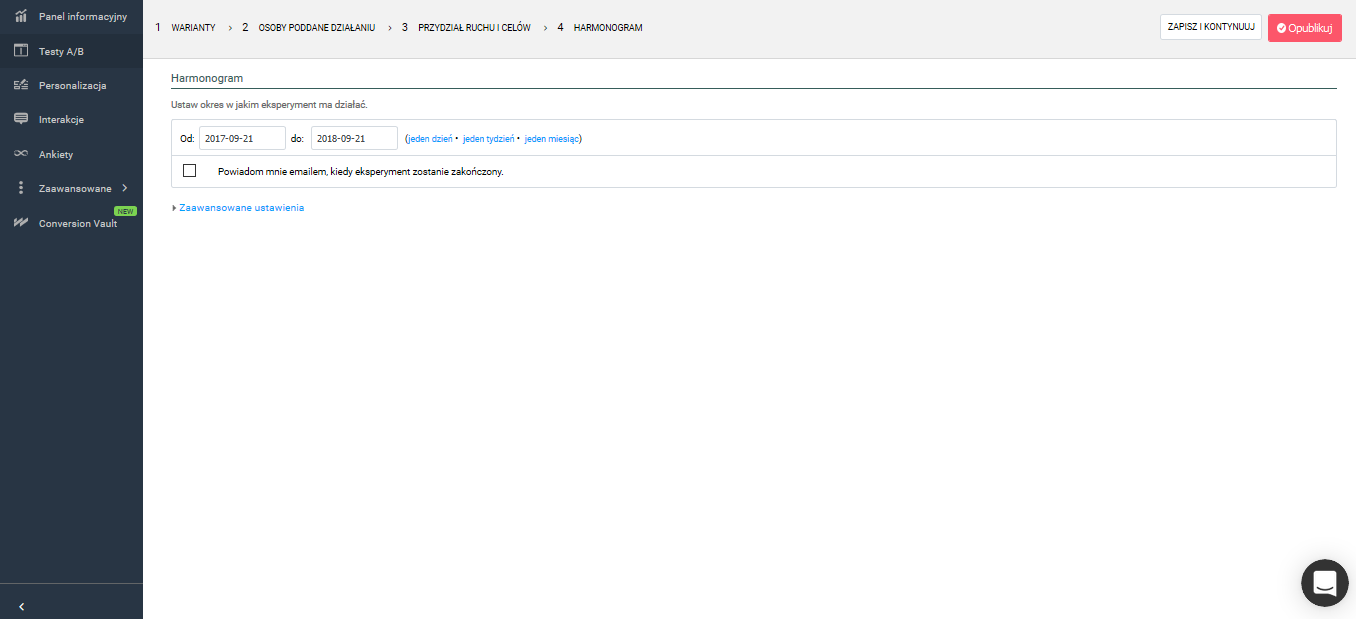This screenshot has height=619, width=1356.
Task: Click the Conversion Vault logo icon
Action: coord(21,223)
